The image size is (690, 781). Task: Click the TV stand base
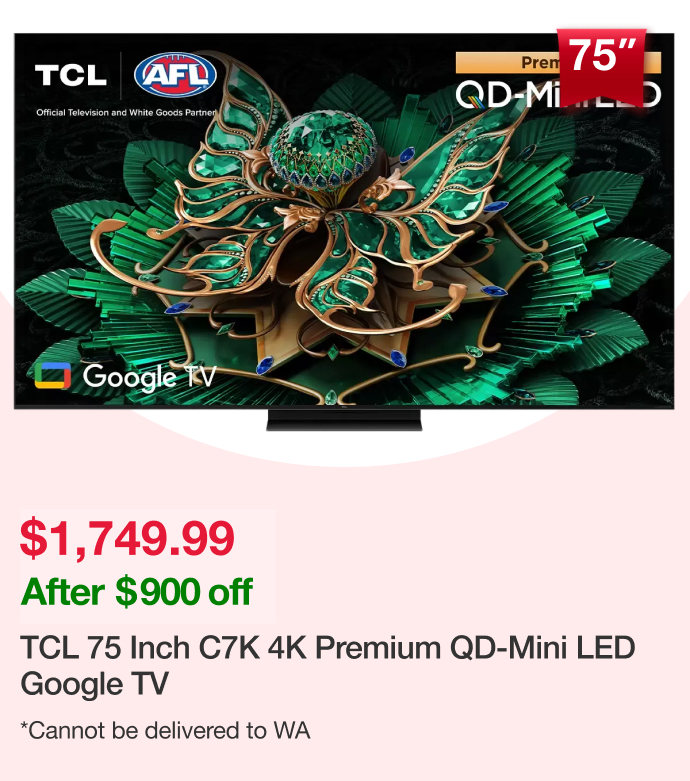pyautogui.click(x=344, y=420)
